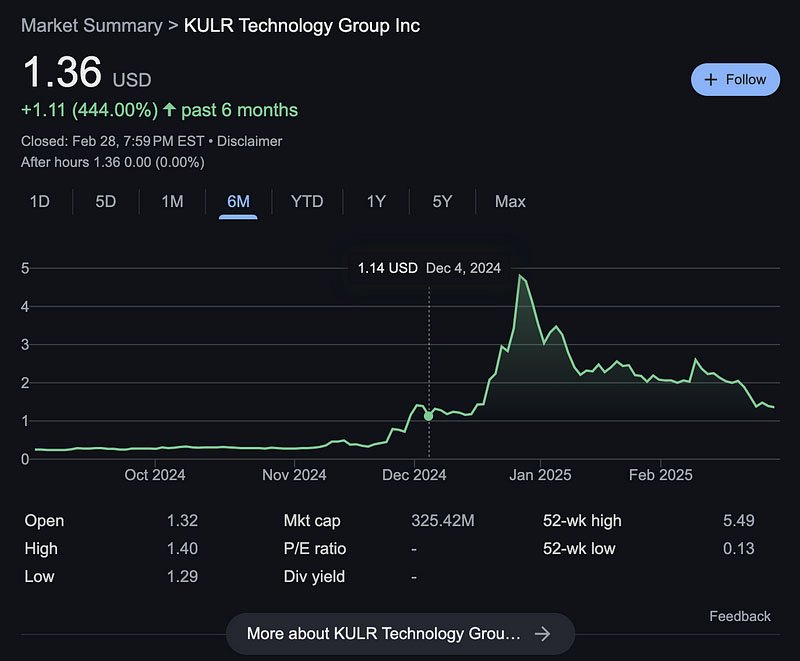Click the Dec 4 data point marker

click(x=429, y=416)
